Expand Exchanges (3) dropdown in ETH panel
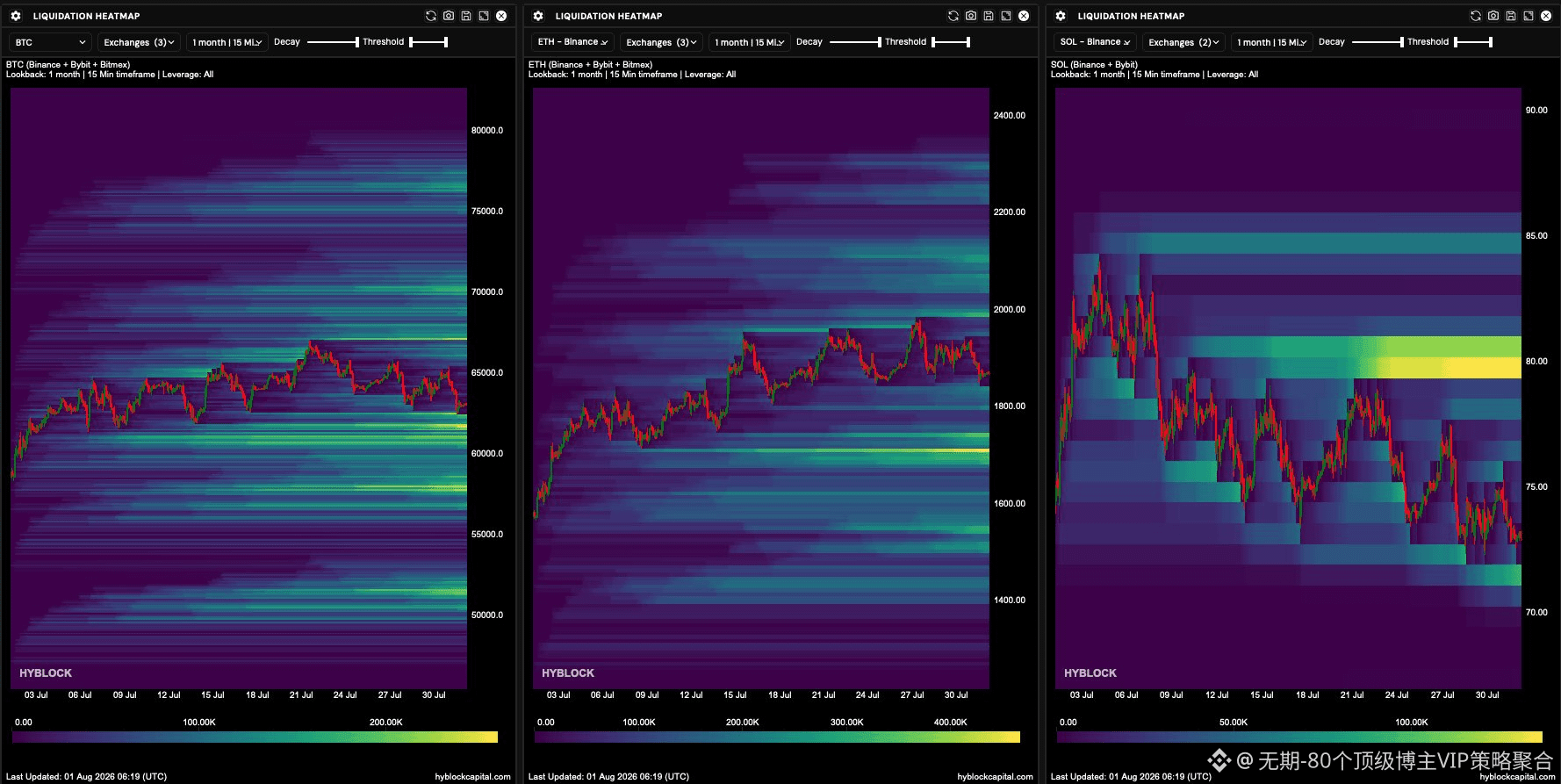The width and height of the screenshot is (1561, 784). [x=662, y=42]
